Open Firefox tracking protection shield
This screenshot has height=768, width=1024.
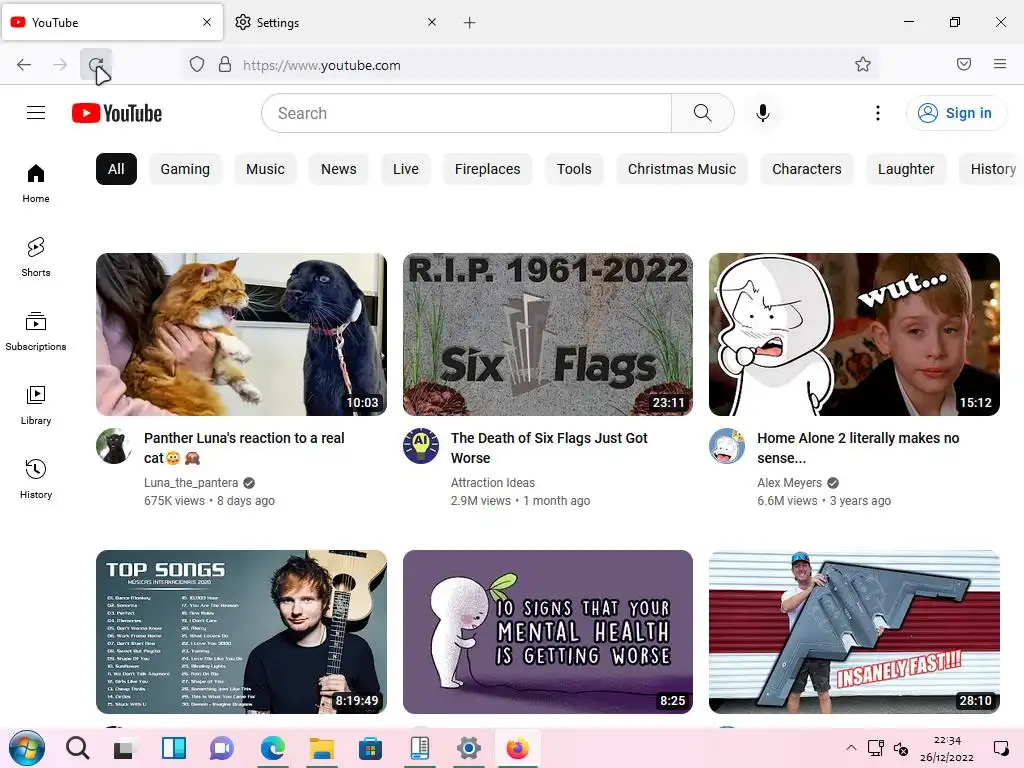coord(197,64)
